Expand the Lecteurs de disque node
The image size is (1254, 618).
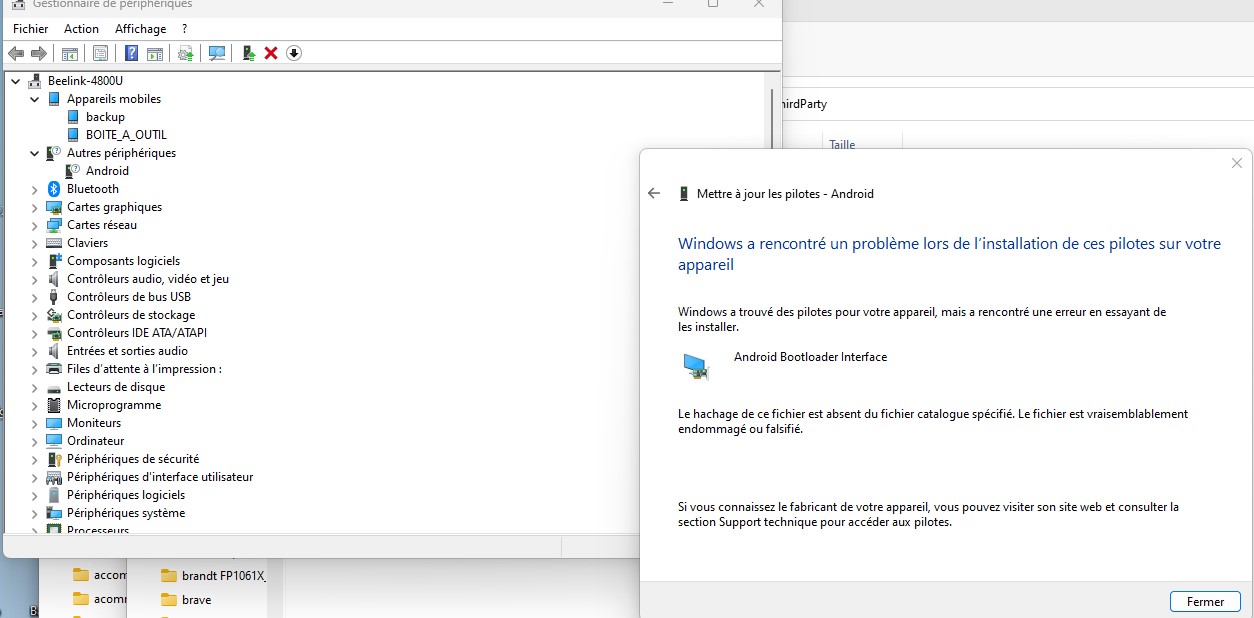point(34,387)
